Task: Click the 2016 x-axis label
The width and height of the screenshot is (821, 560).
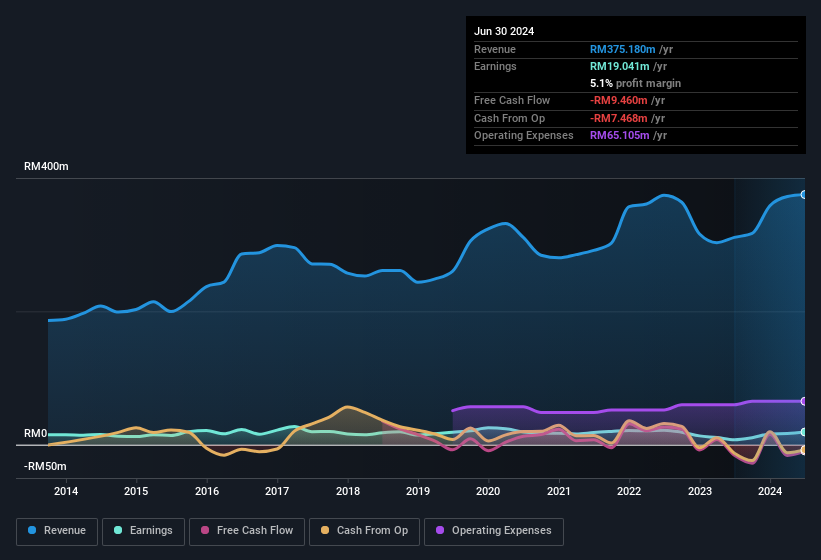Action: tap(207, 491)
